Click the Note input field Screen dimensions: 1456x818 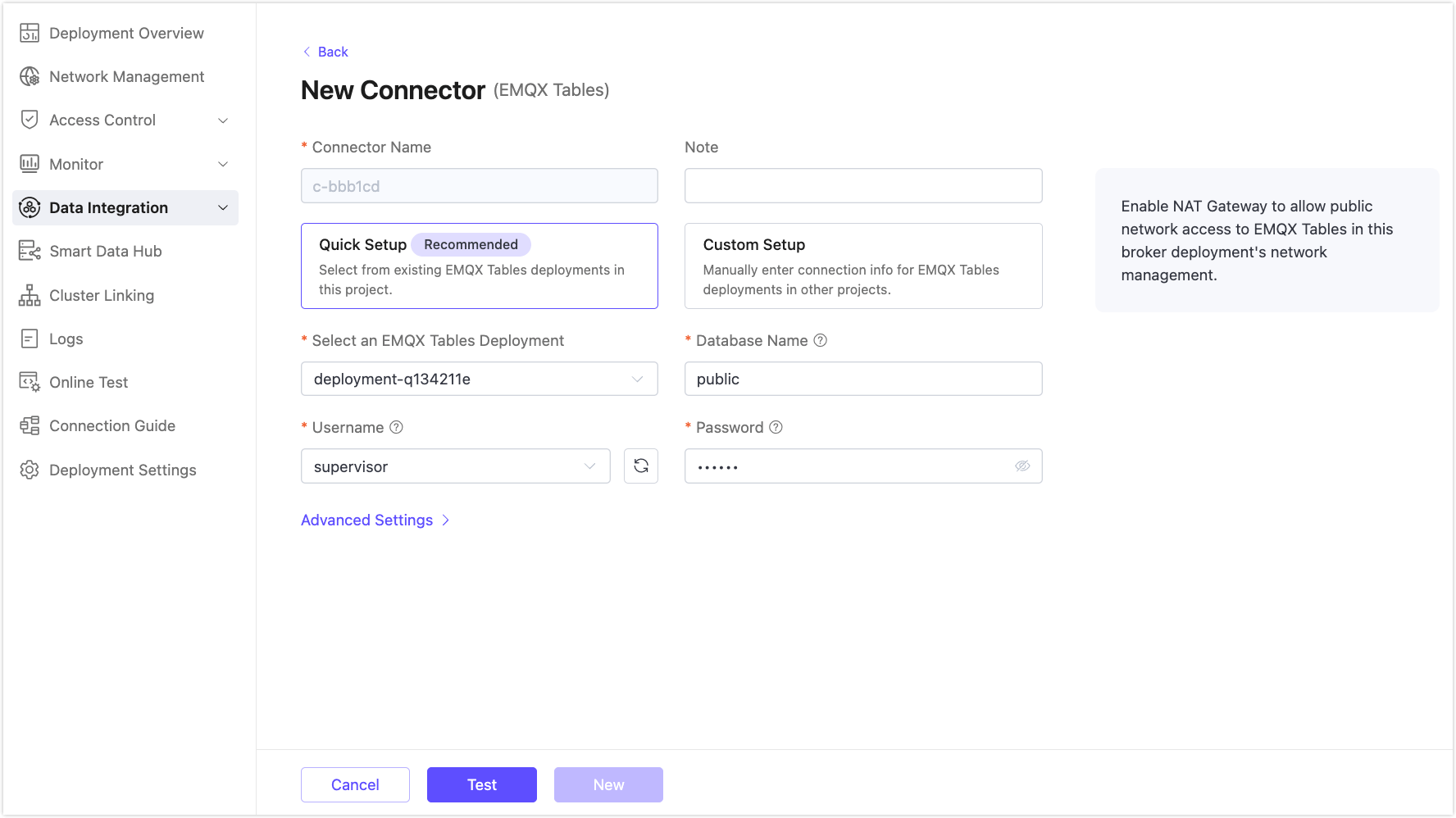(863, 185)
